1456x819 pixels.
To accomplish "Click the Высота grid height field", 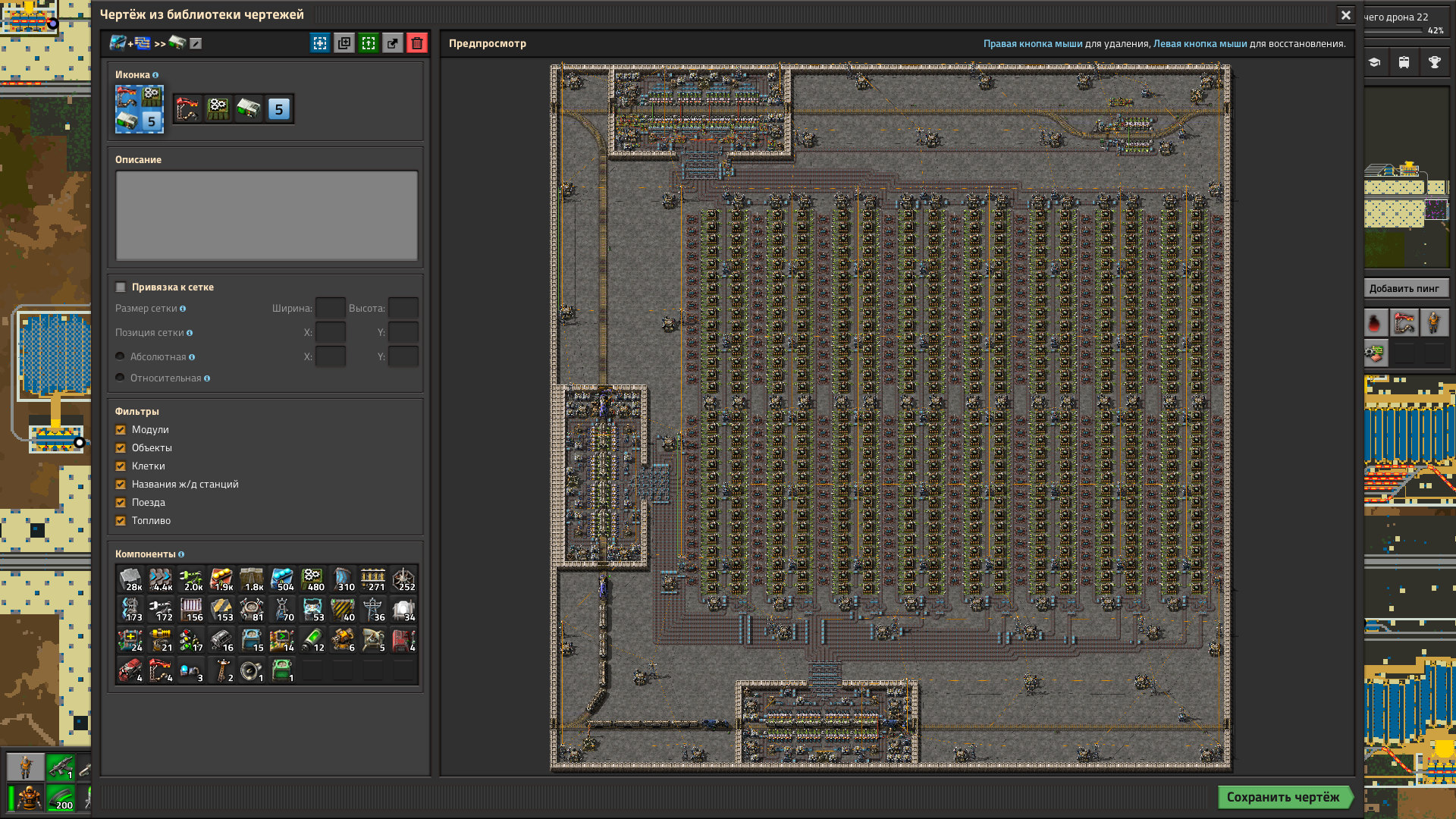I will (403, 309).
